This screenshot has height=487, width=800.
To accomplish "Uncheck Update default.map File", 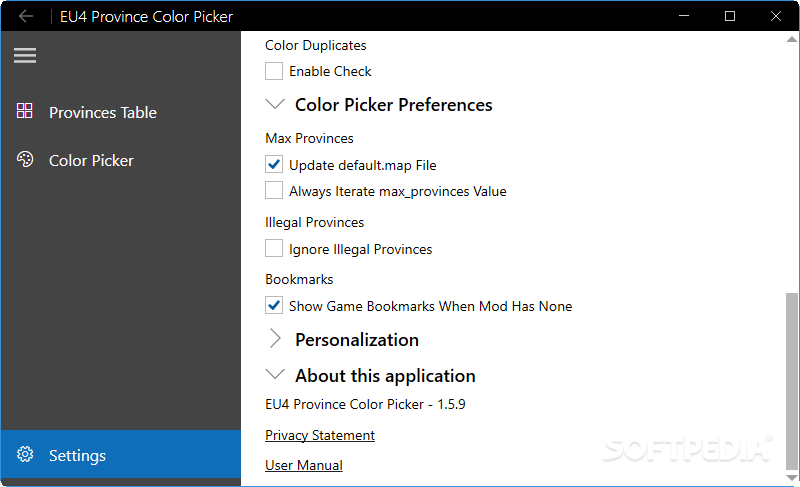I will pos(274,165).
